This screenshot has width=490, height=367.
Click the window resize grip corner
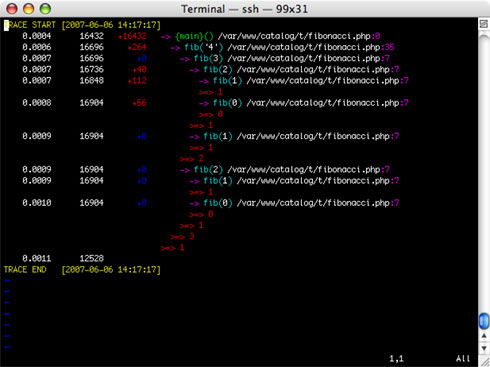[484, 361]
